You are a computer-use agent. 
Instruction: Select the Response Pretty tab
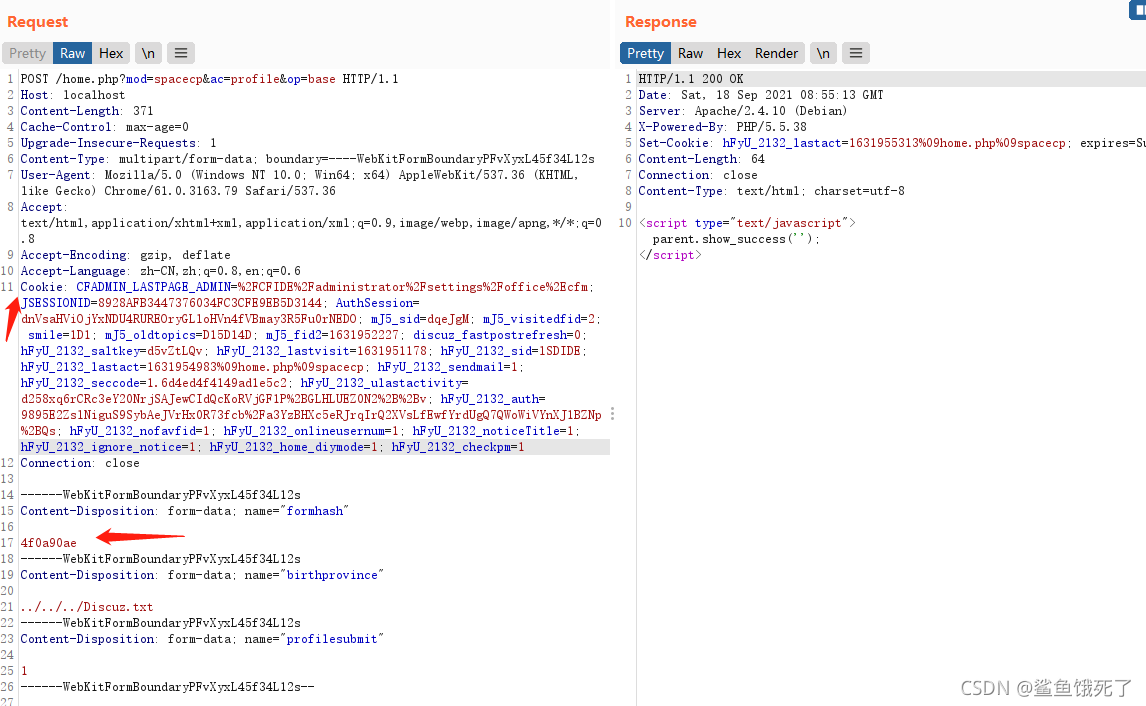(x=645, y=53)
